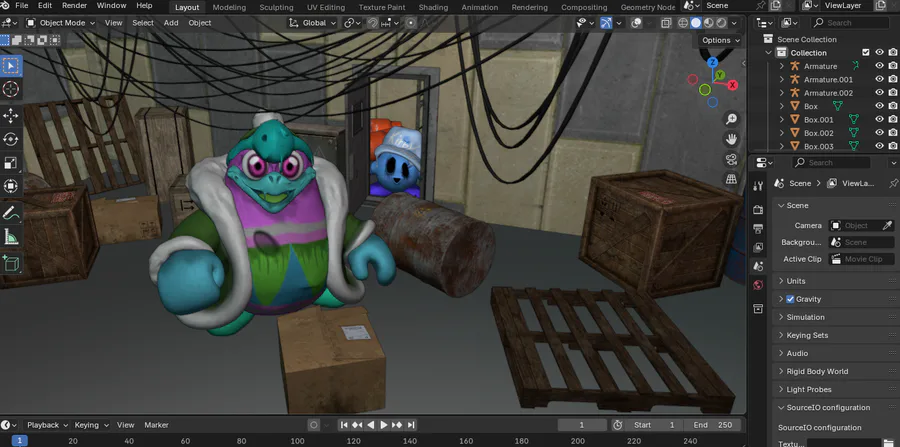Open the Marker menu in timeline

(x=156, y=425)
